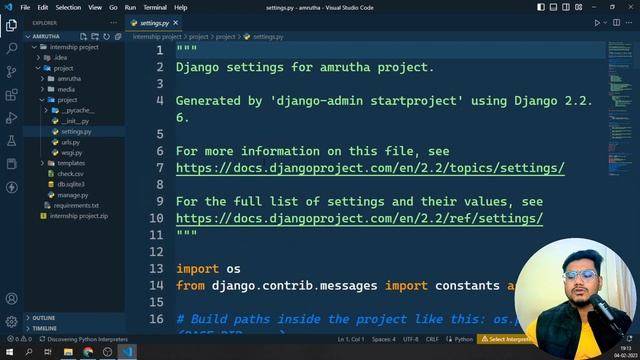Refresh the Explorer file tree

(107, 36)
